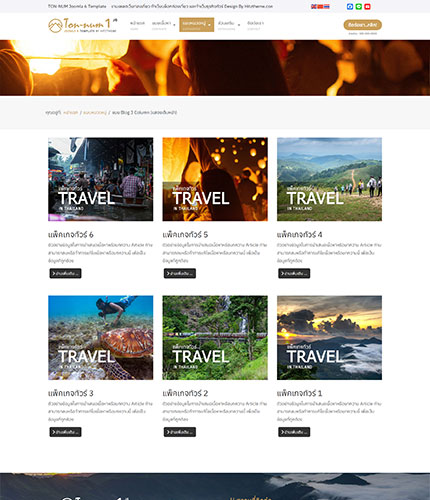Open the แพ็คเกจทัวร์ 5 title link
This screenshot has width=430, height=500.
coord(185,235)
